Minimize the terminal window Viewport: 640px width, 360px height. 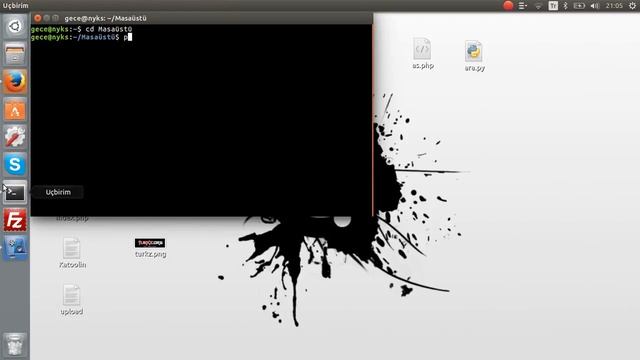(x=47, y=18)
